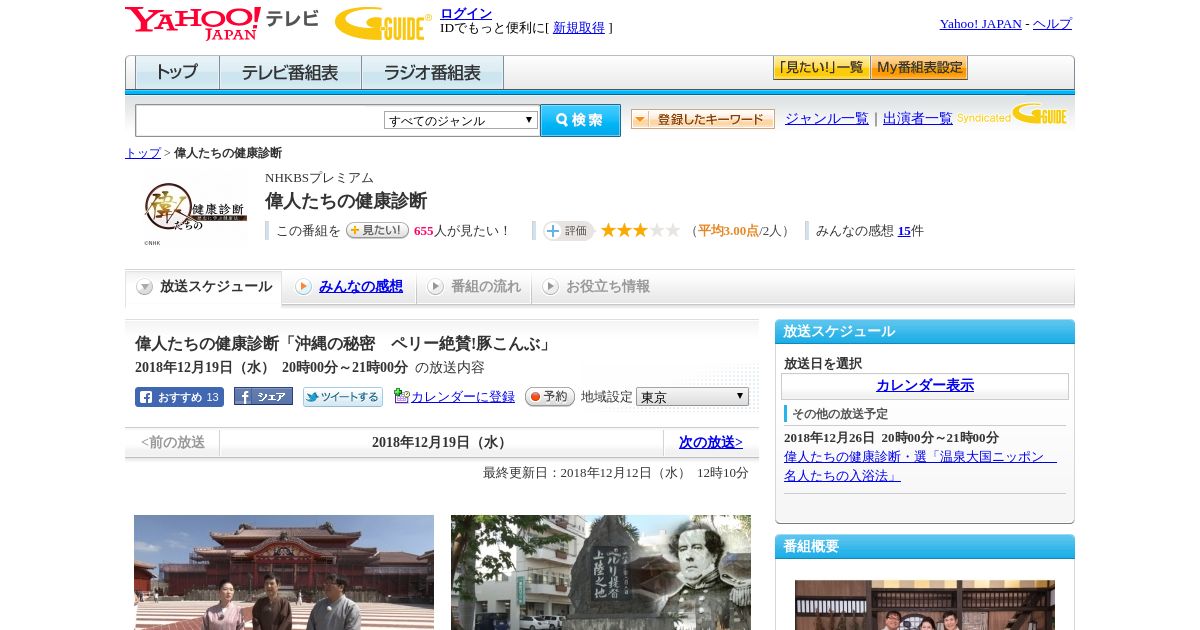Image resolution: width=1200 pixels, height=630 pixels.
Task: Go to 次の放送> next broadcast
Action: pyautogui.click(x=711, y=443)
